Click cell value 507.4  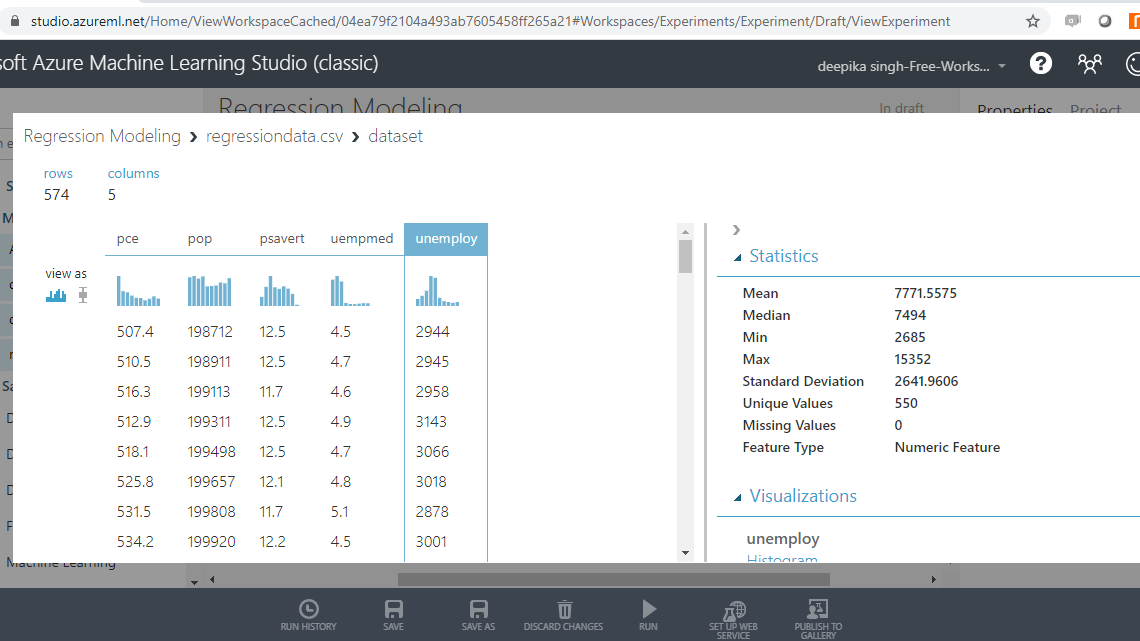[x=135, y=331]
